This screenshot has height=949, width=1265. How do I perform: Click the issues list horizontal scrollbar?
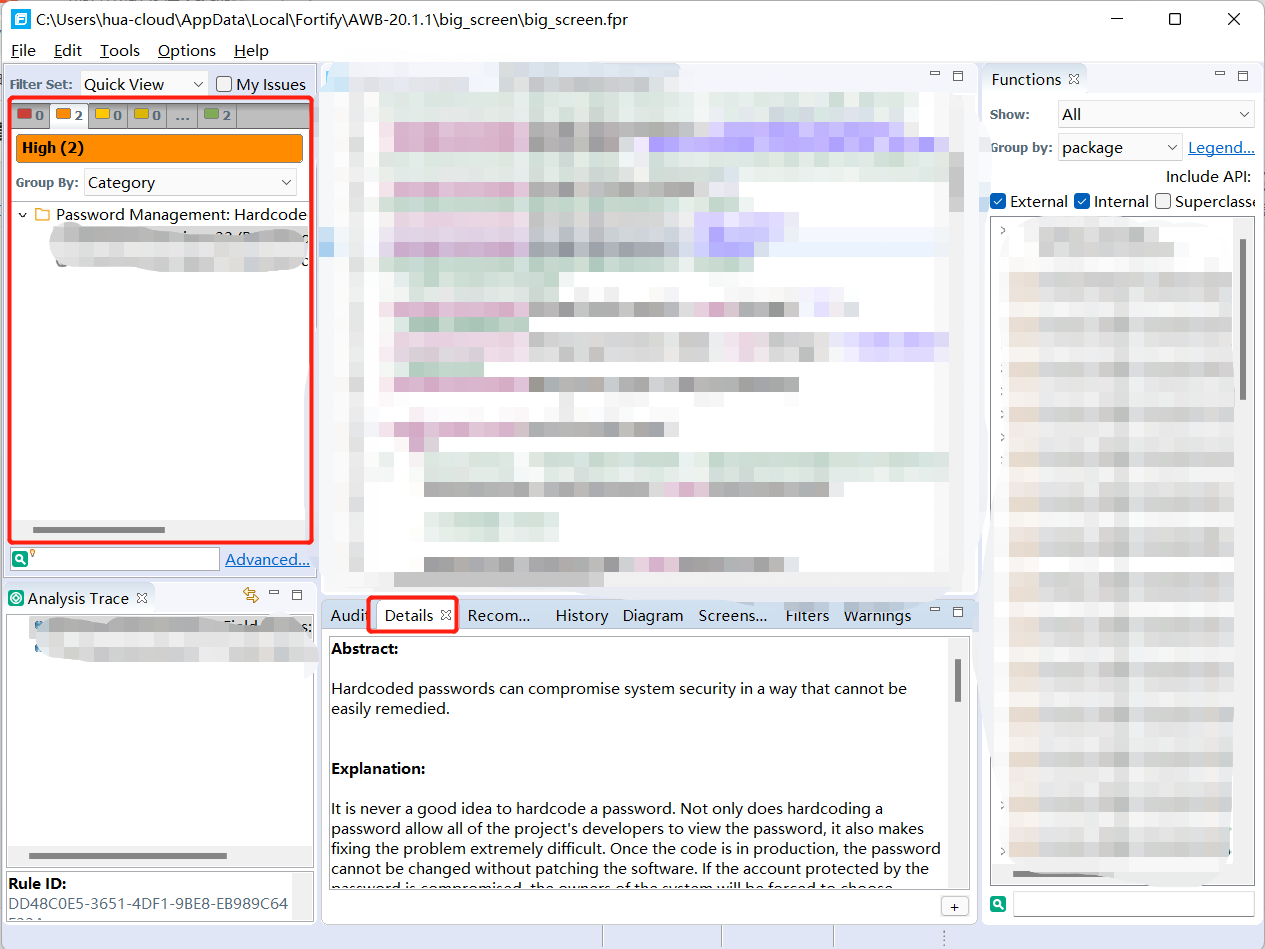coord(99,530)
